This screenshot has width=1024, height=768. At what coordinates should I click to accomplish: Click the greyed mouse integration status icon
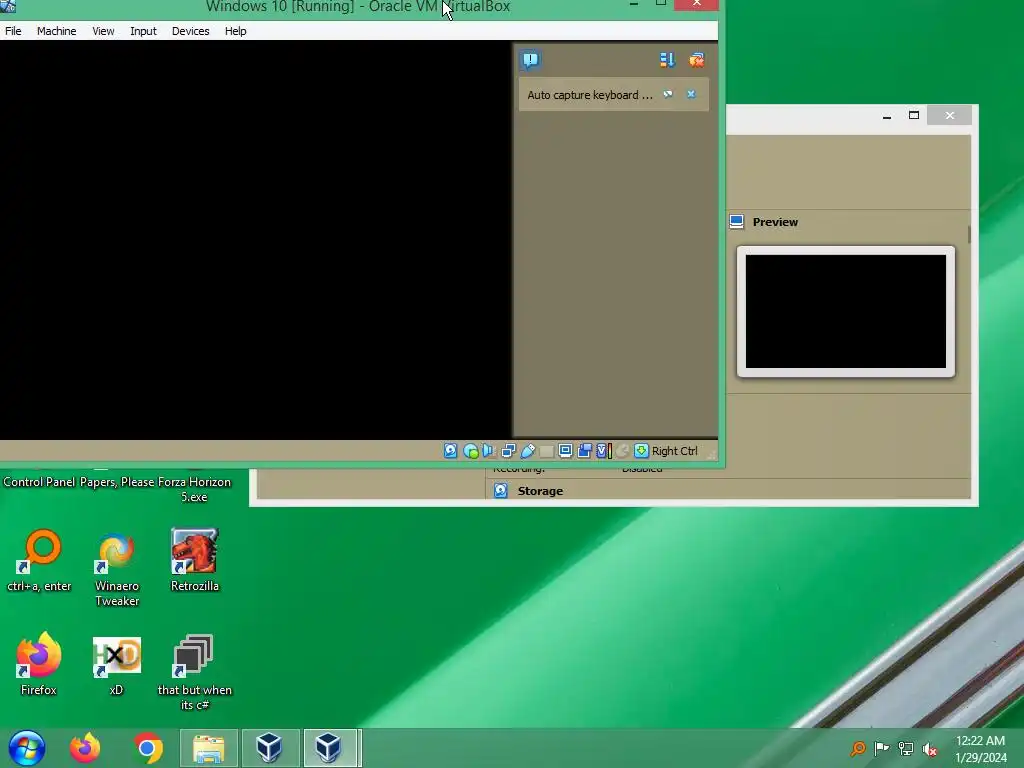point(622,451)
